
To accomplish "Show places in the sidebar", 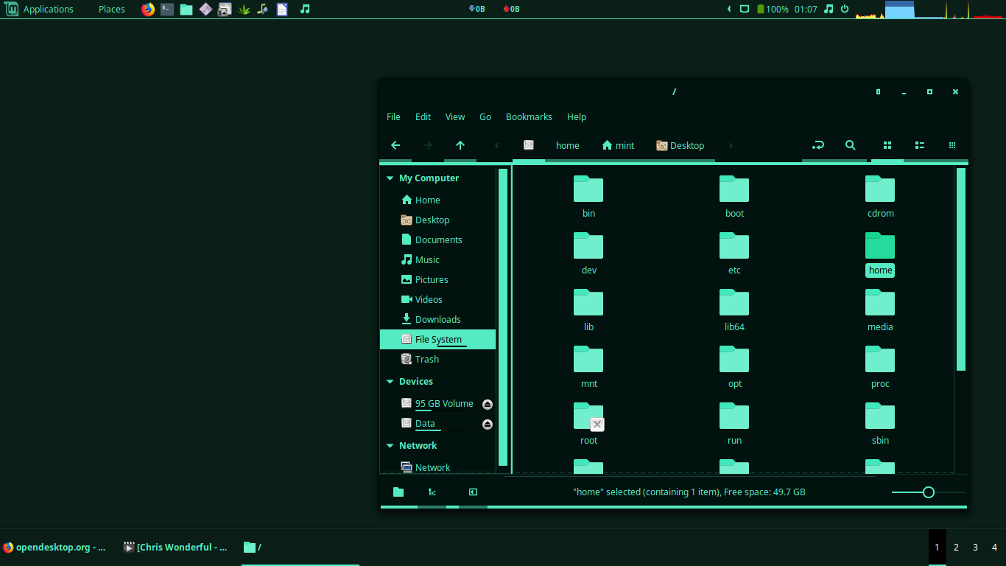I will coord(398,492).
